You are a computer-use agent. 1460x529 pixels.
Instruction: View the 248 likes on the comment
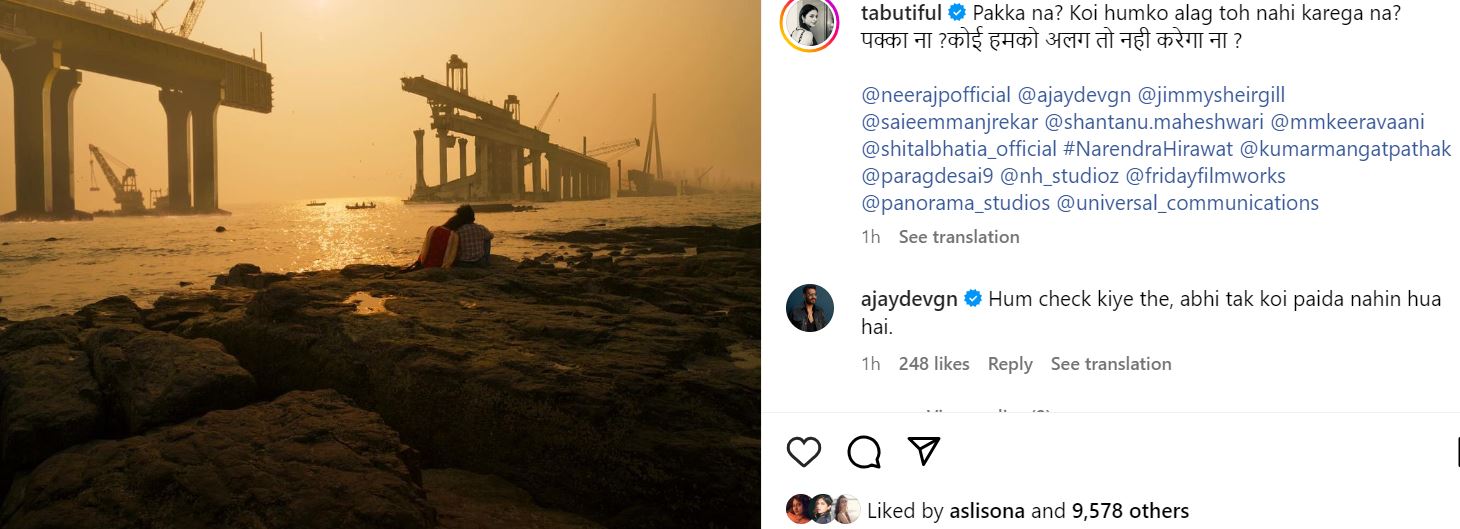(x=934, y=364)
